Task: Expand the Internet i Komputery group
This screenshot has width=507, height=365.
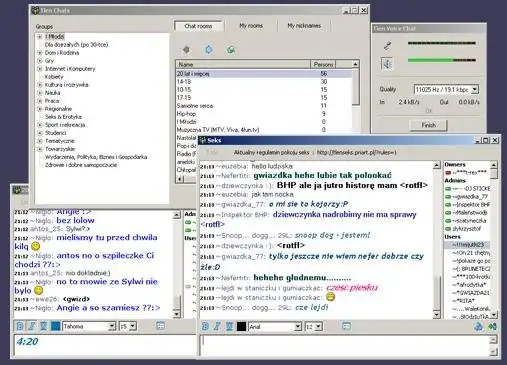Action: (40, 69)
